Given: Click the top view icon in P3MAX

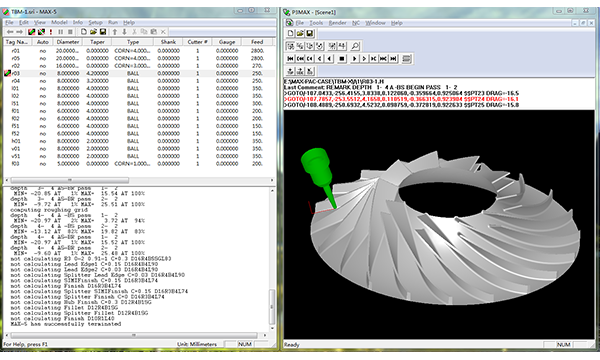Looking at the screenshot, I should pos(290,71).
